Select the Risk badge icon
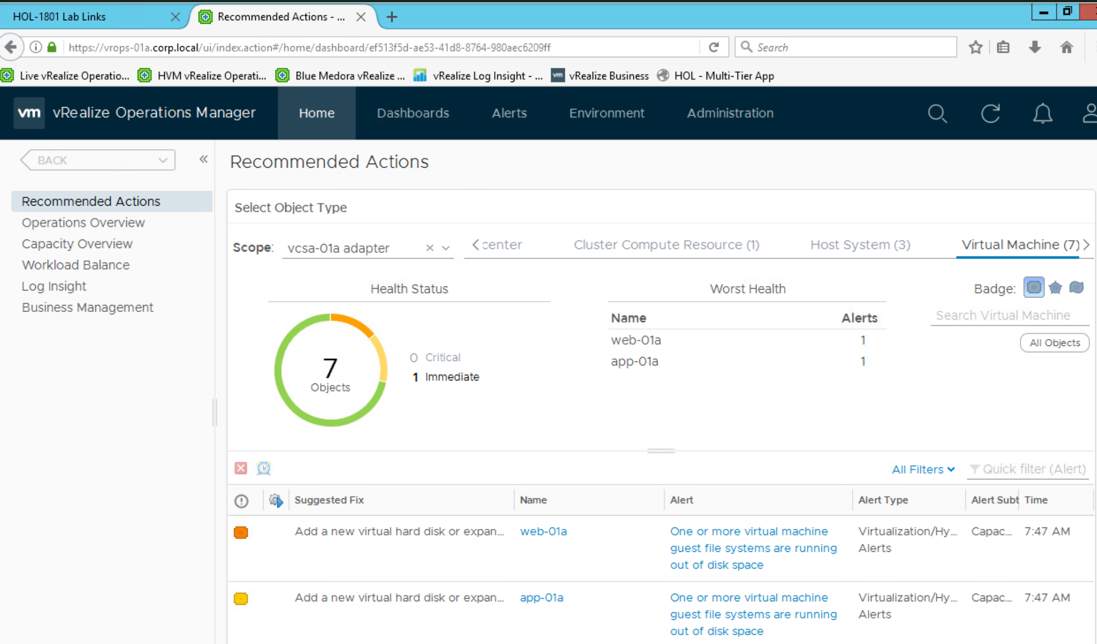The width and height of the screenshot is (1097, 644). click(x=1056, y=287)
